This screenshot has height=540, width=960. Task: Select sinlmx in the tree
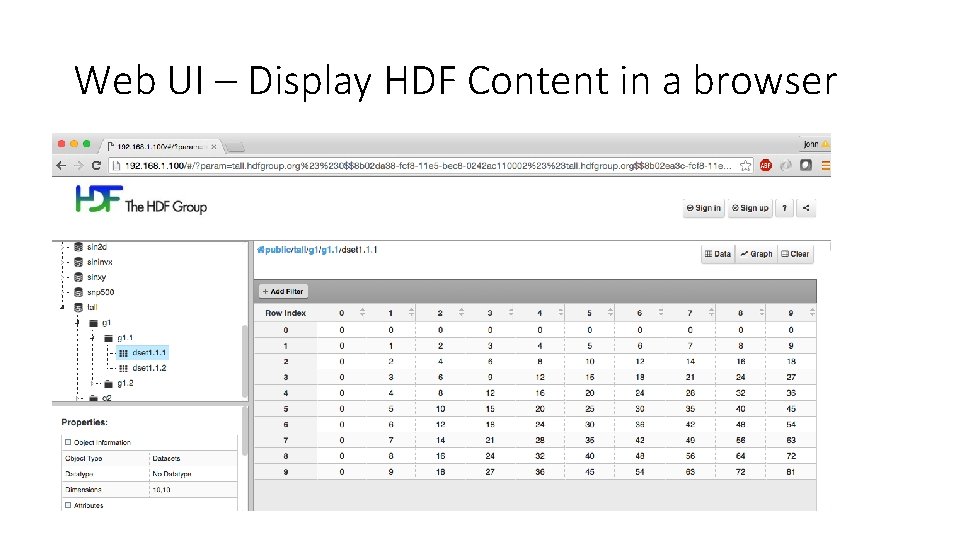pyautogui.click(x=99, y=262)
